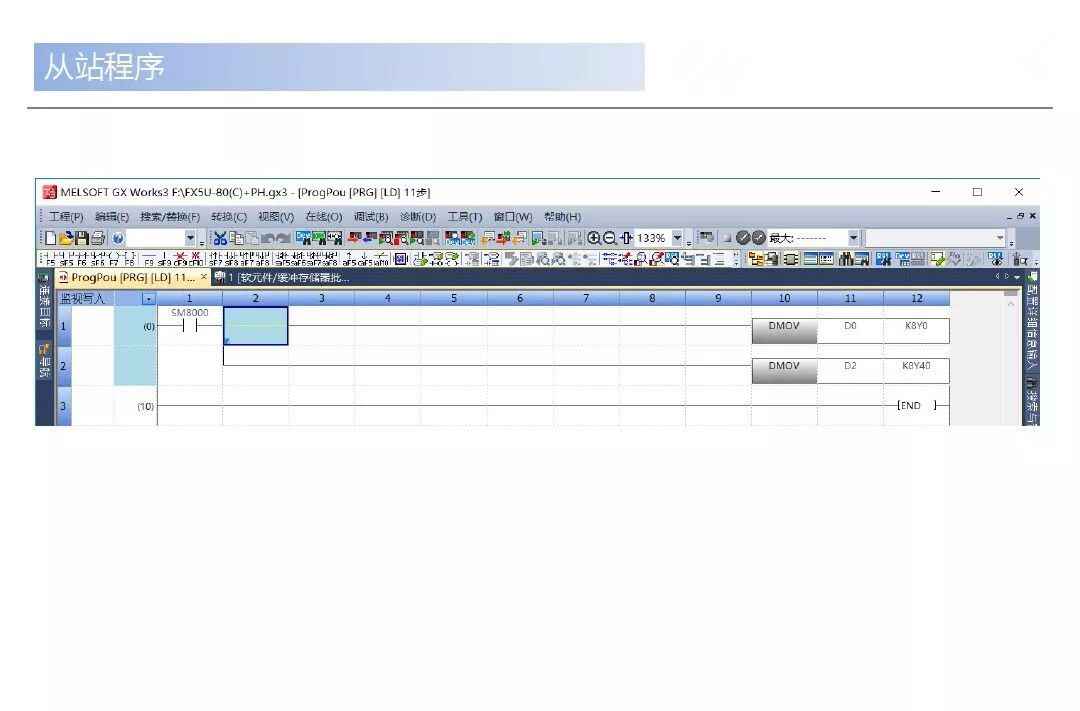Viewport: 1080px width, 711px height.
Task: Click the cF9 delete horizontal line icon
Action: [180, 259]
